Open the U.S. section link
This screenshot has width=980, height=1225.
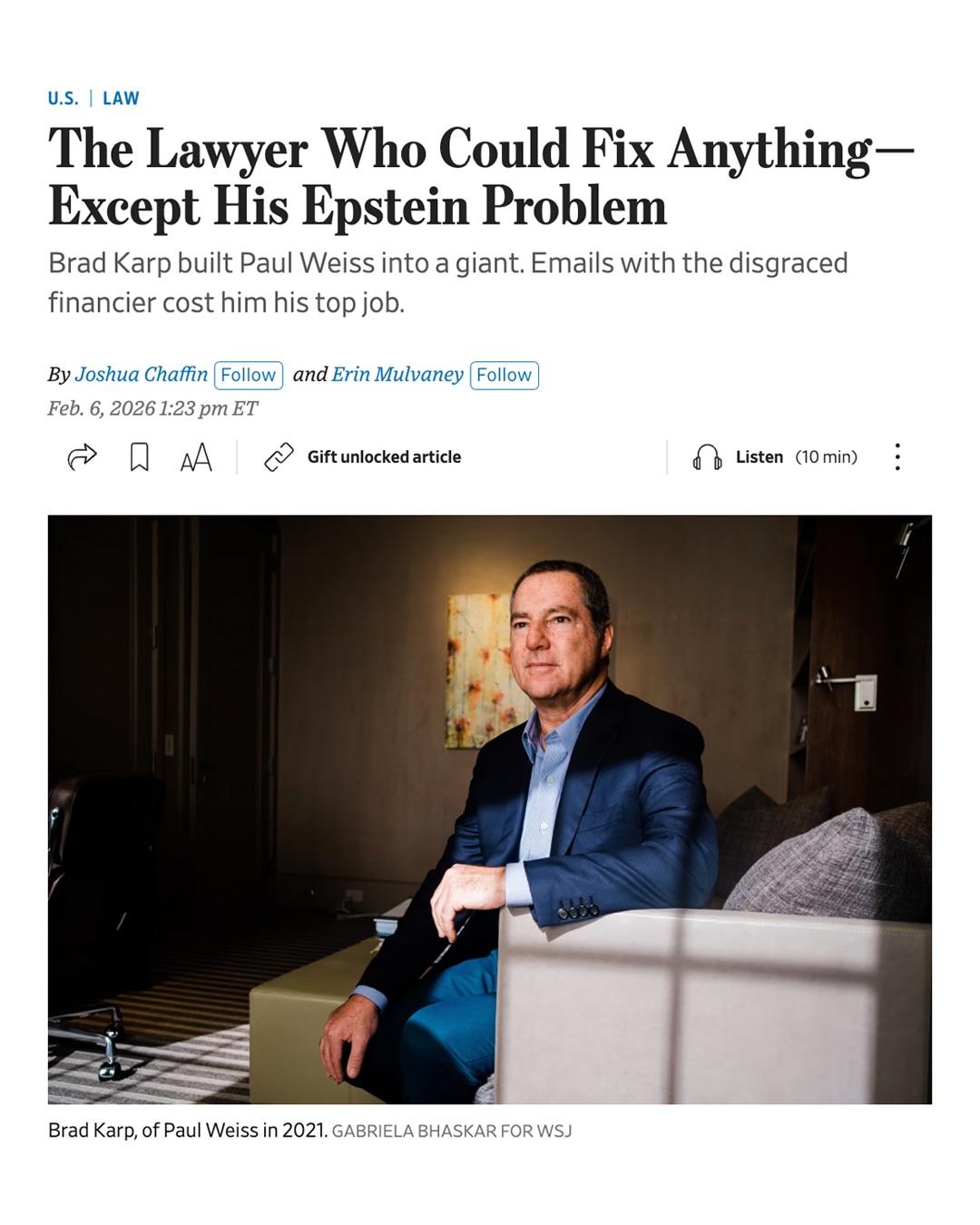(64, 98)
